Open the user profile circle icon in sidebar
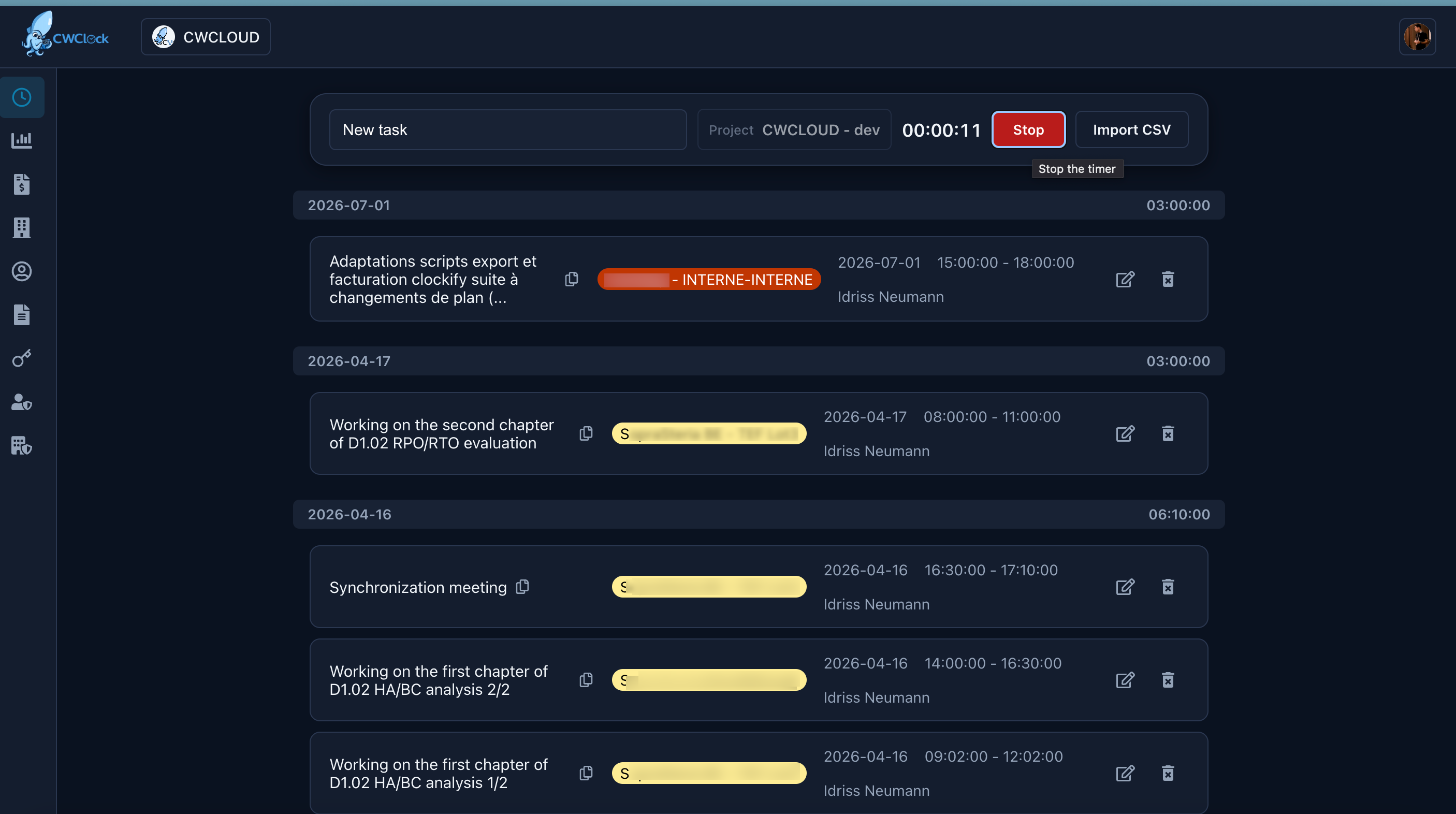Screen dimensions: 1456x814 point(21,271)
